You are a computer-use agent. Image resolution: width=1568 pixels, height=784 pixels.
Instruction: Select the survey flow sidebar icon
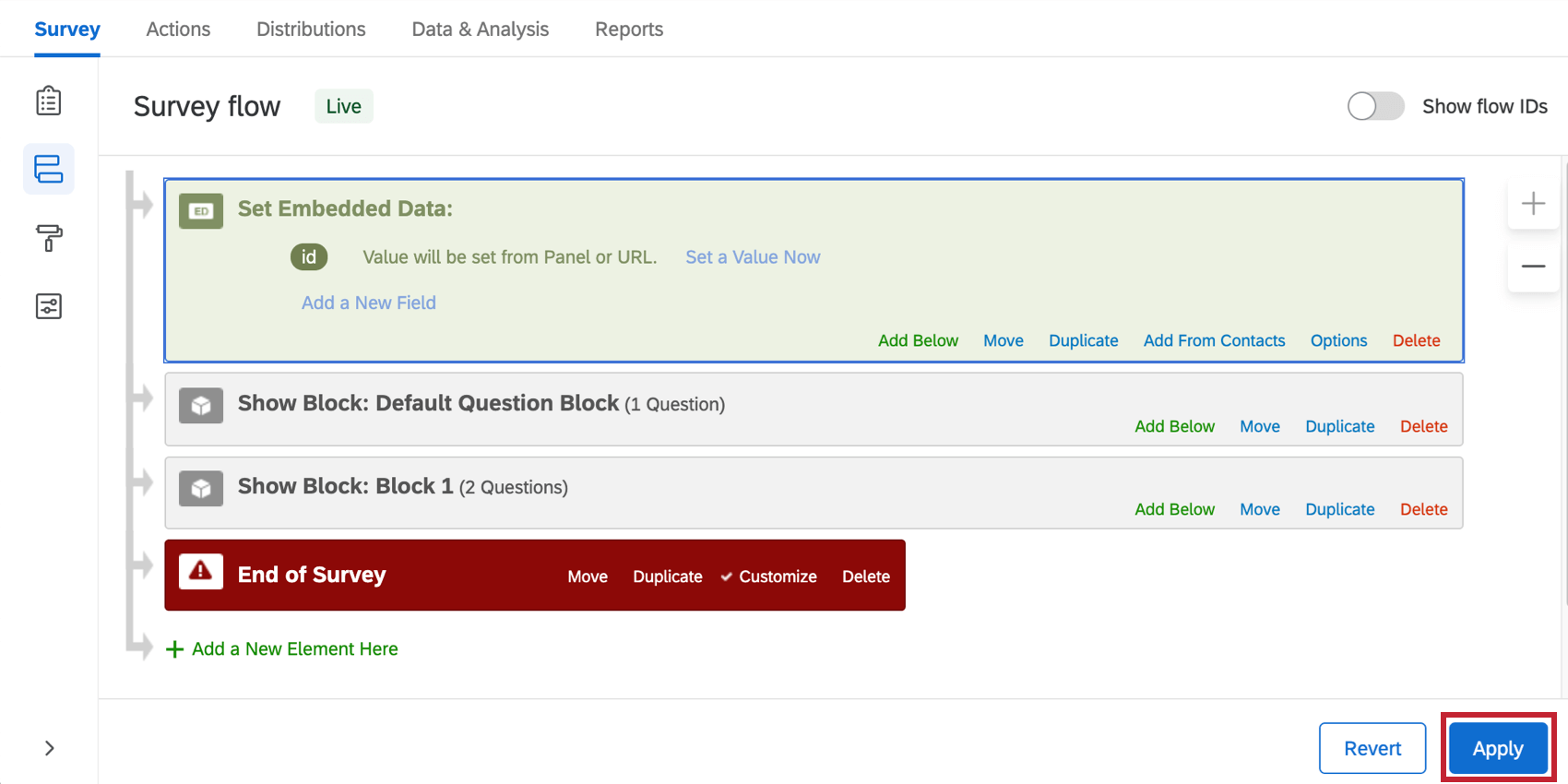coord(49,169)
